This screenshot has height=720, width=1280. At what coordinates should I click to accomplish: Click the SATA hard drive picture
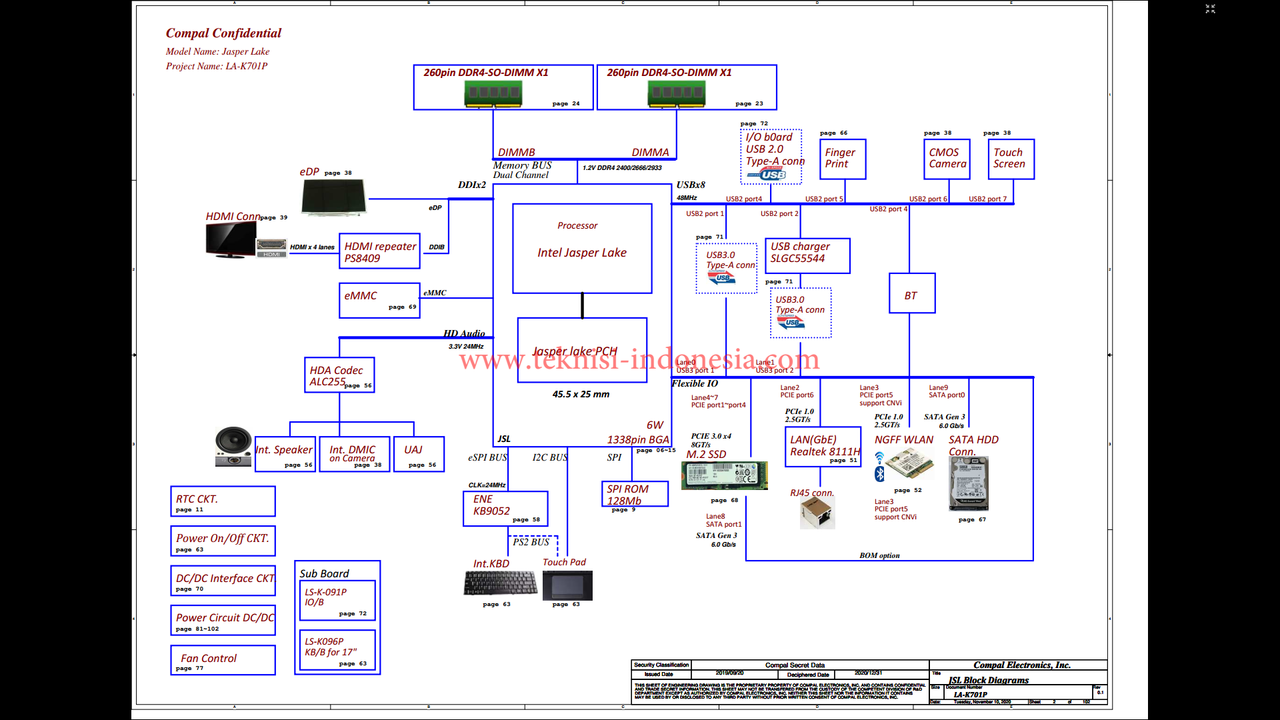[x=968, y=485]
